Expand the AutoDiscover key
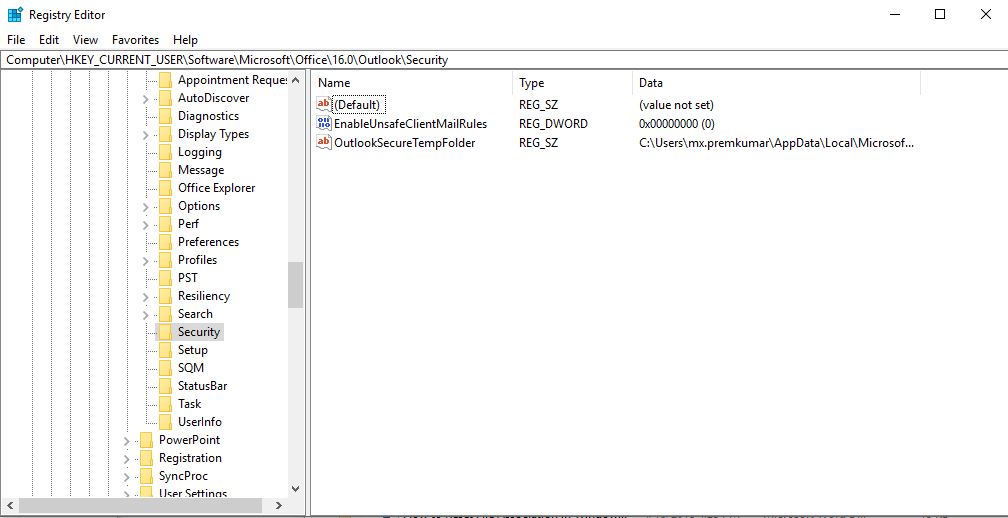The image size is (1008, 518). [x=145, y=99]
